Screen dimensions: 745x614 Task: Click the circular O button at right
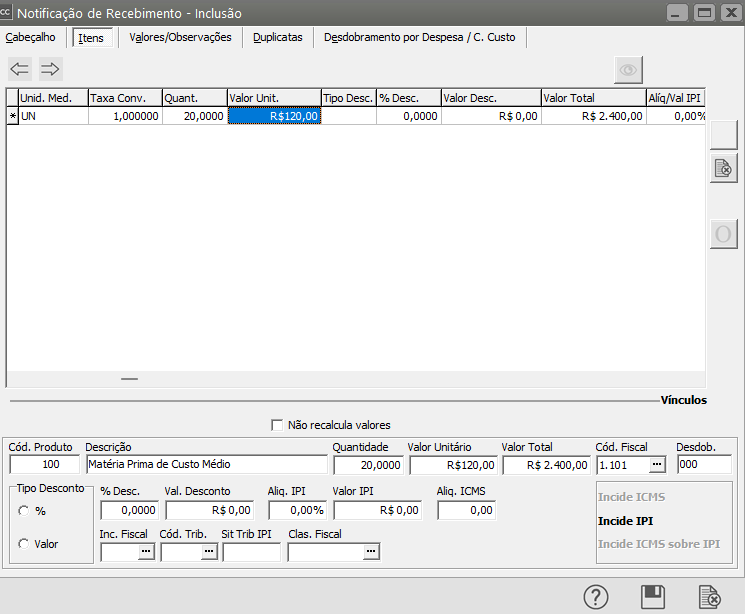coord(723,235)
